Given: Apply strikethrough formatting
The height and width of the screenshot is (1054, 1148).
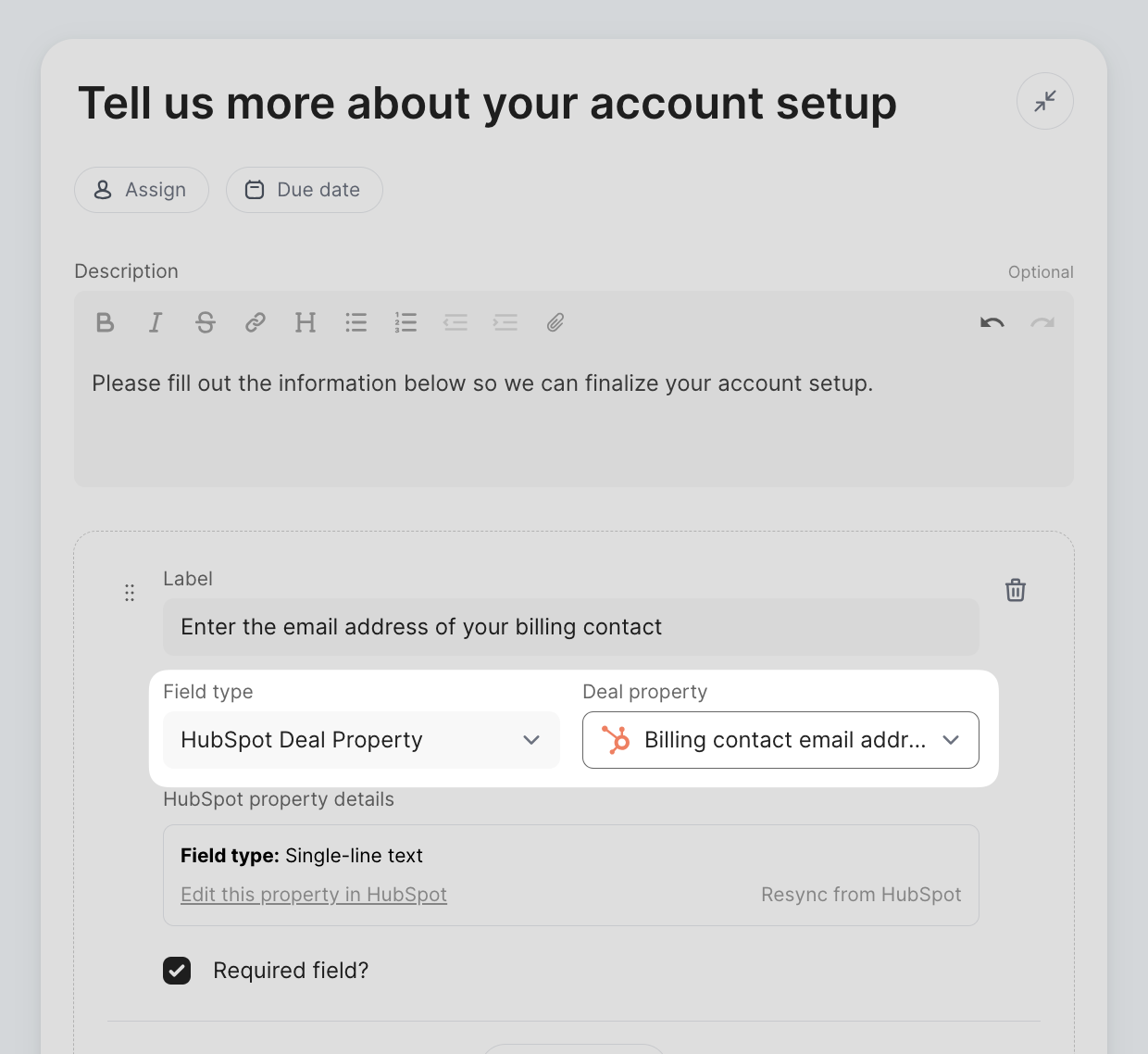Looking at the screenshot, I should 206,322.
